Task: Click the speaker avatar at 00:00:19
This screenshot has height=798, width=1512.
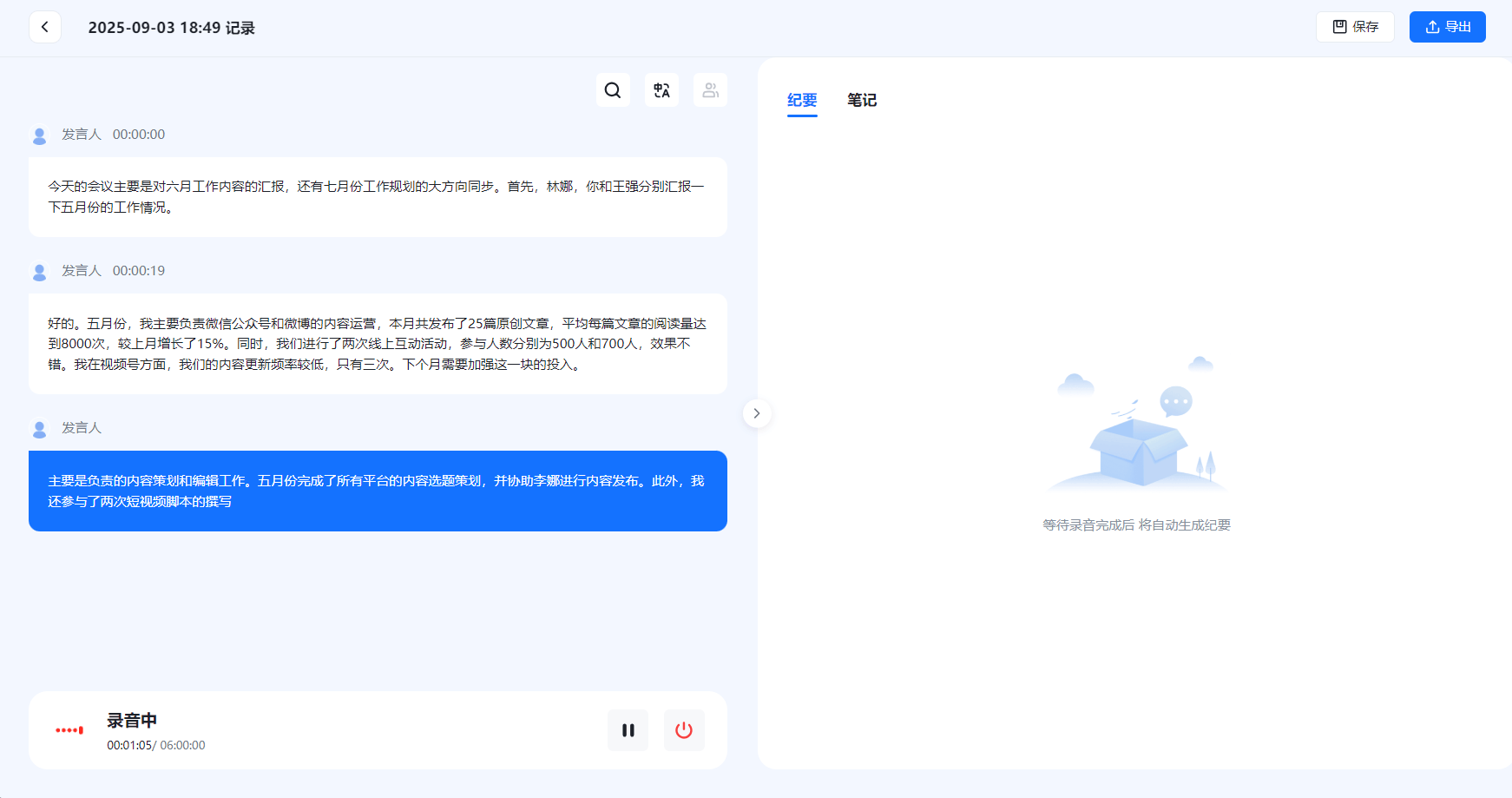Action: (x=39, y=272)
